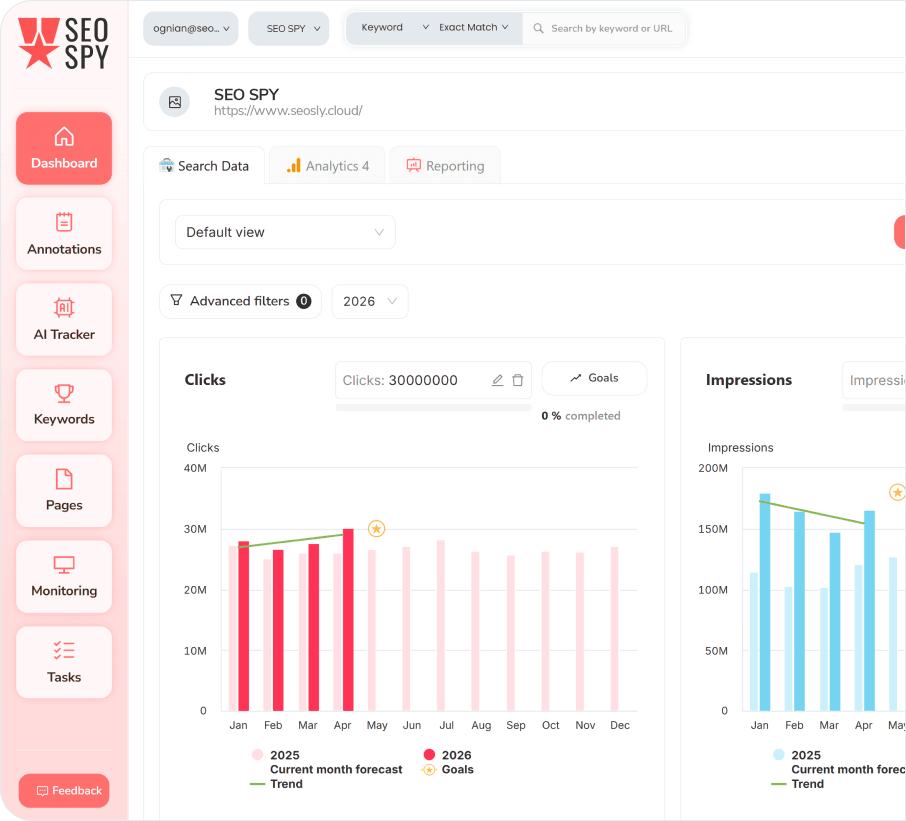This screenshot has width=906, height=821.
Task: Toggle the 2025 series in Clicks legend
Action: point(276,755)
